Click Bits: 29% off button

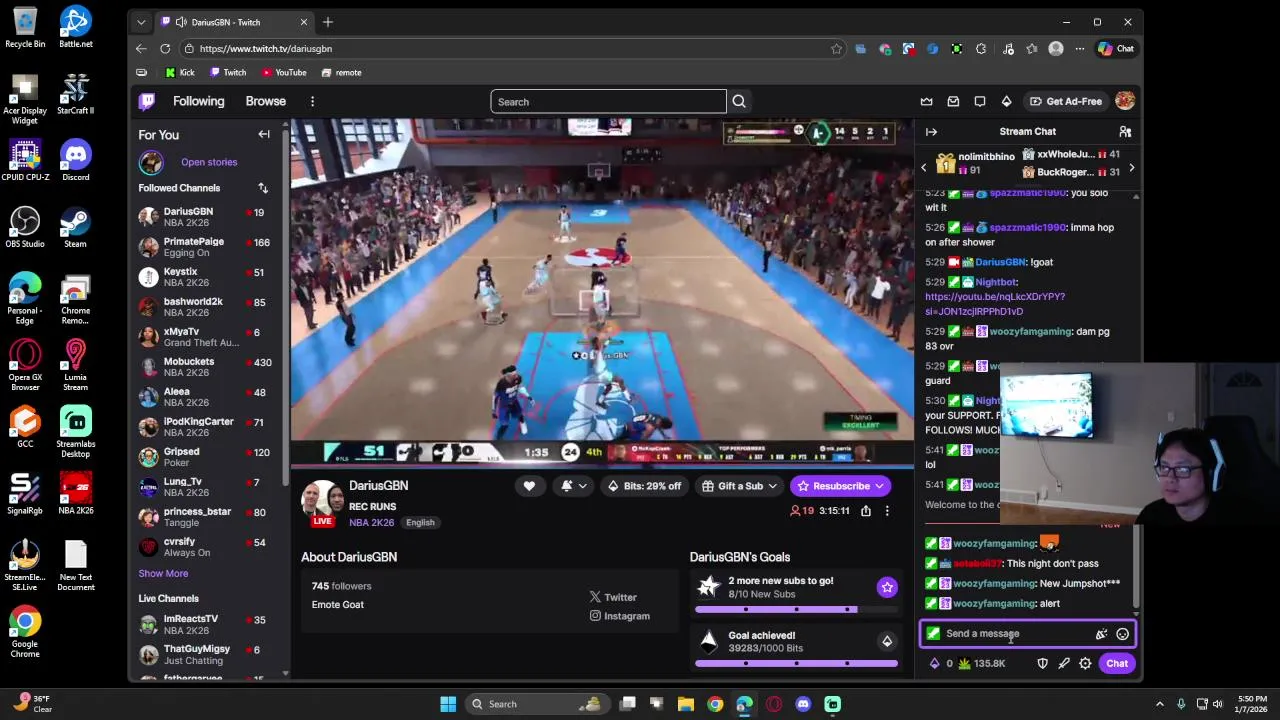[645, 486]
